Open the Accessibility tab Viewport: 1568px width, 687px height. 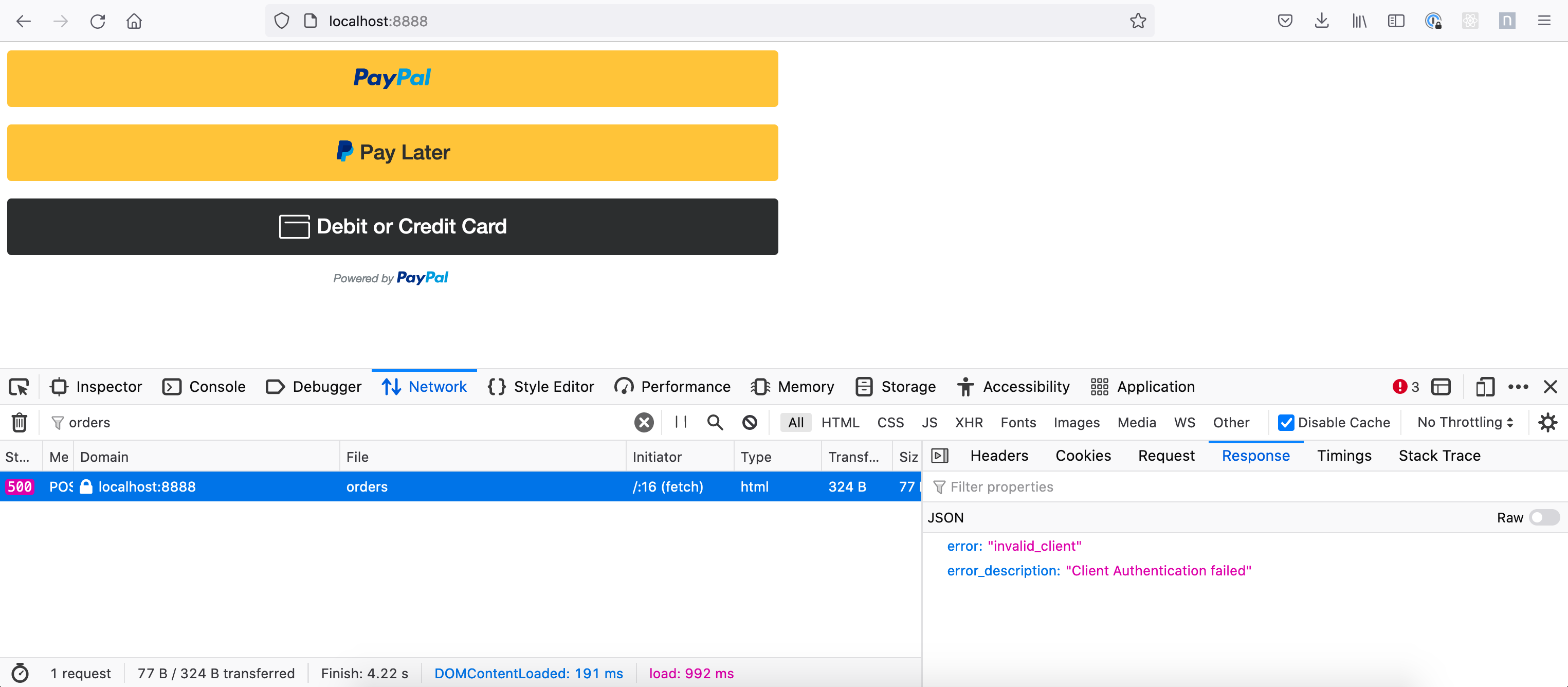tap(1013, 387)
